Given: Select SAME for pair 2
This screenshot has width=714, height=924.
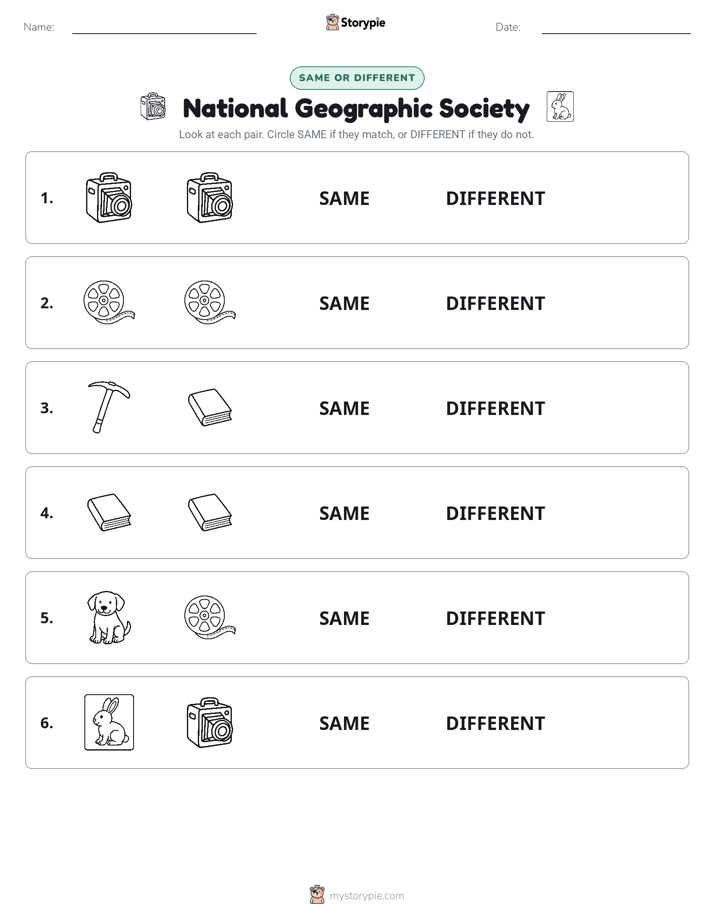Looking at the screenshot, I should coord(345,303).
